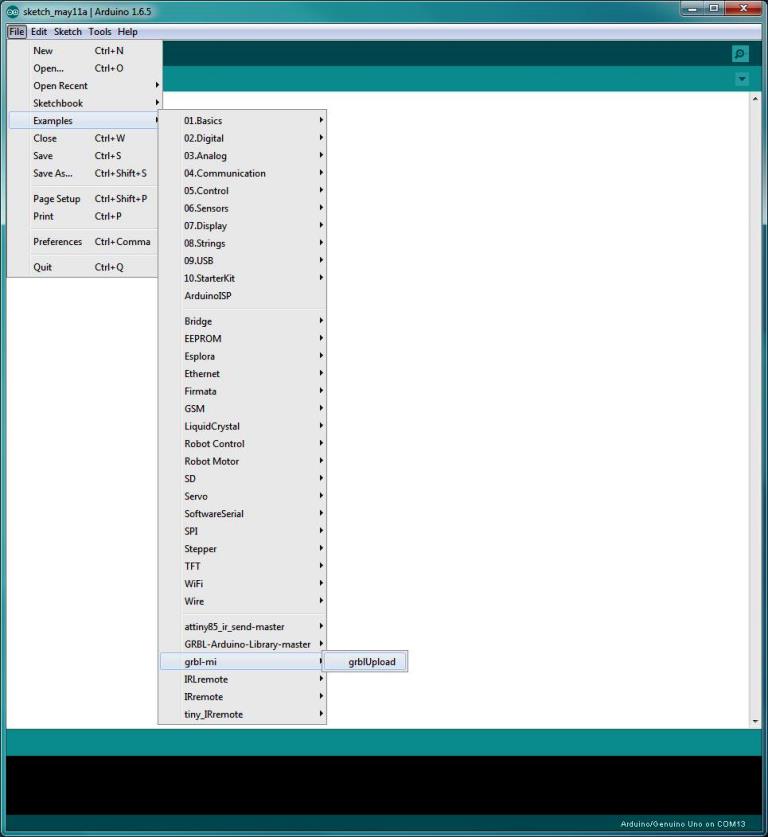This screenshot has width=768, height=837.
Task: Select the ArduinoISP example
Action: click(242, 296)
